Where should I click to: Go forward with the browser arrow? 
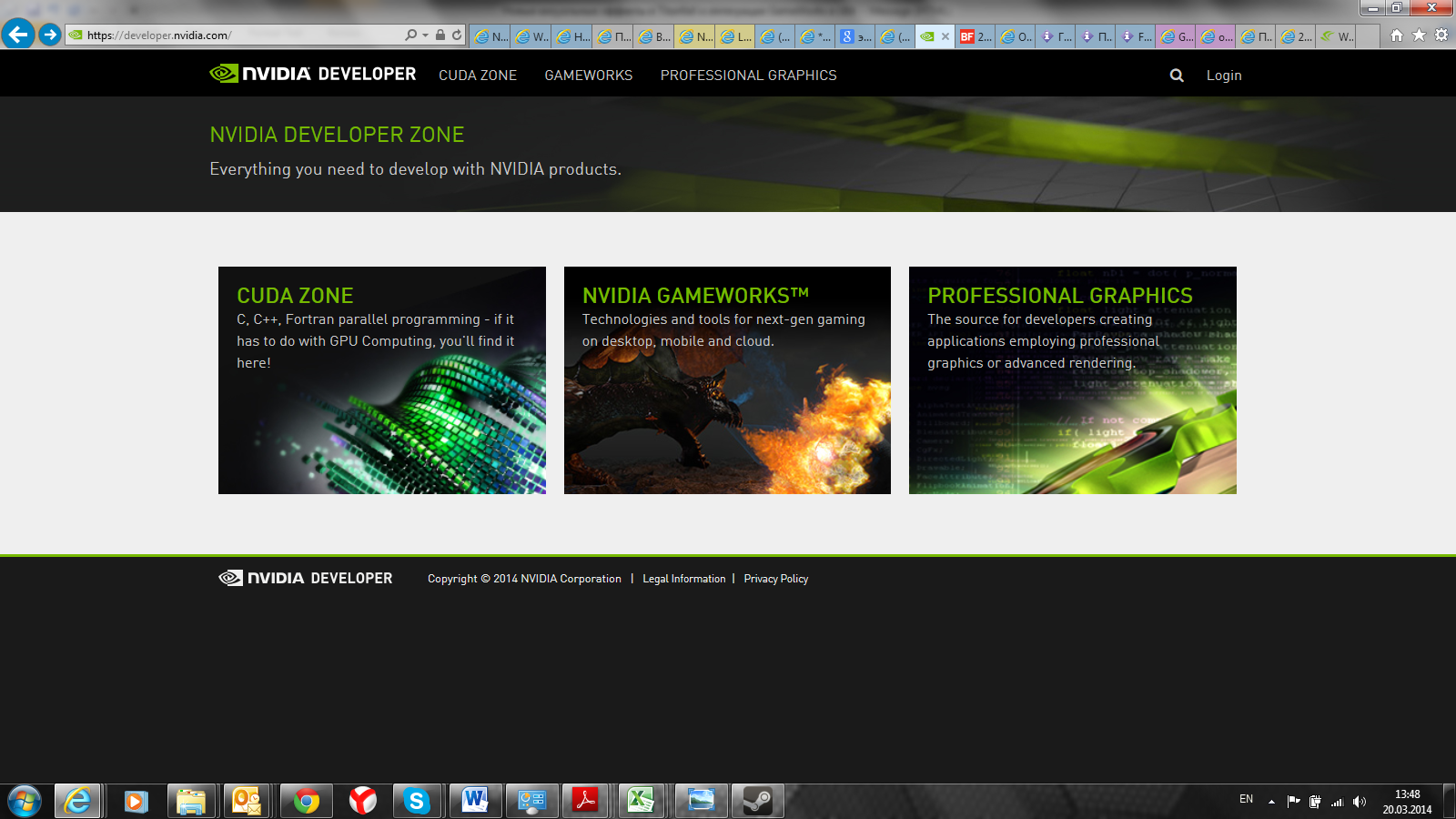pos(50,35)
